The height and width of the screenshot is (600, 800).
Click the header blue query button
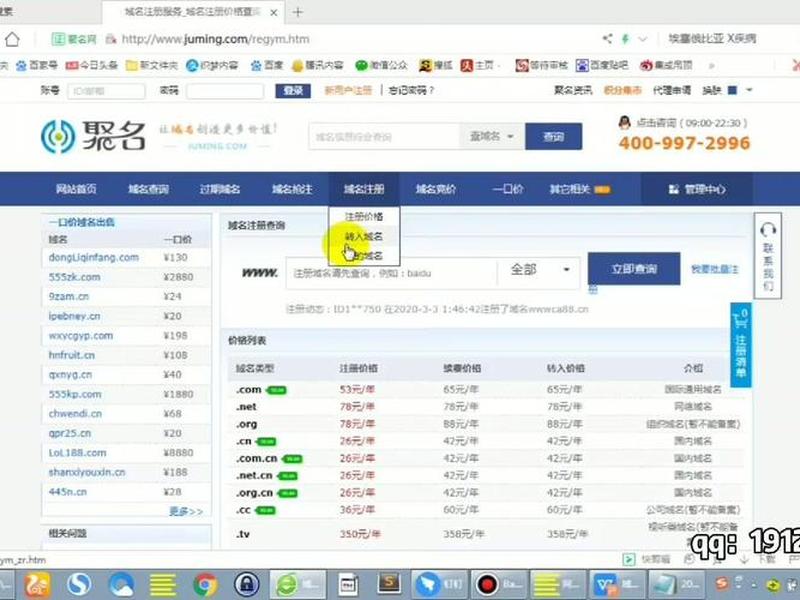554,136
